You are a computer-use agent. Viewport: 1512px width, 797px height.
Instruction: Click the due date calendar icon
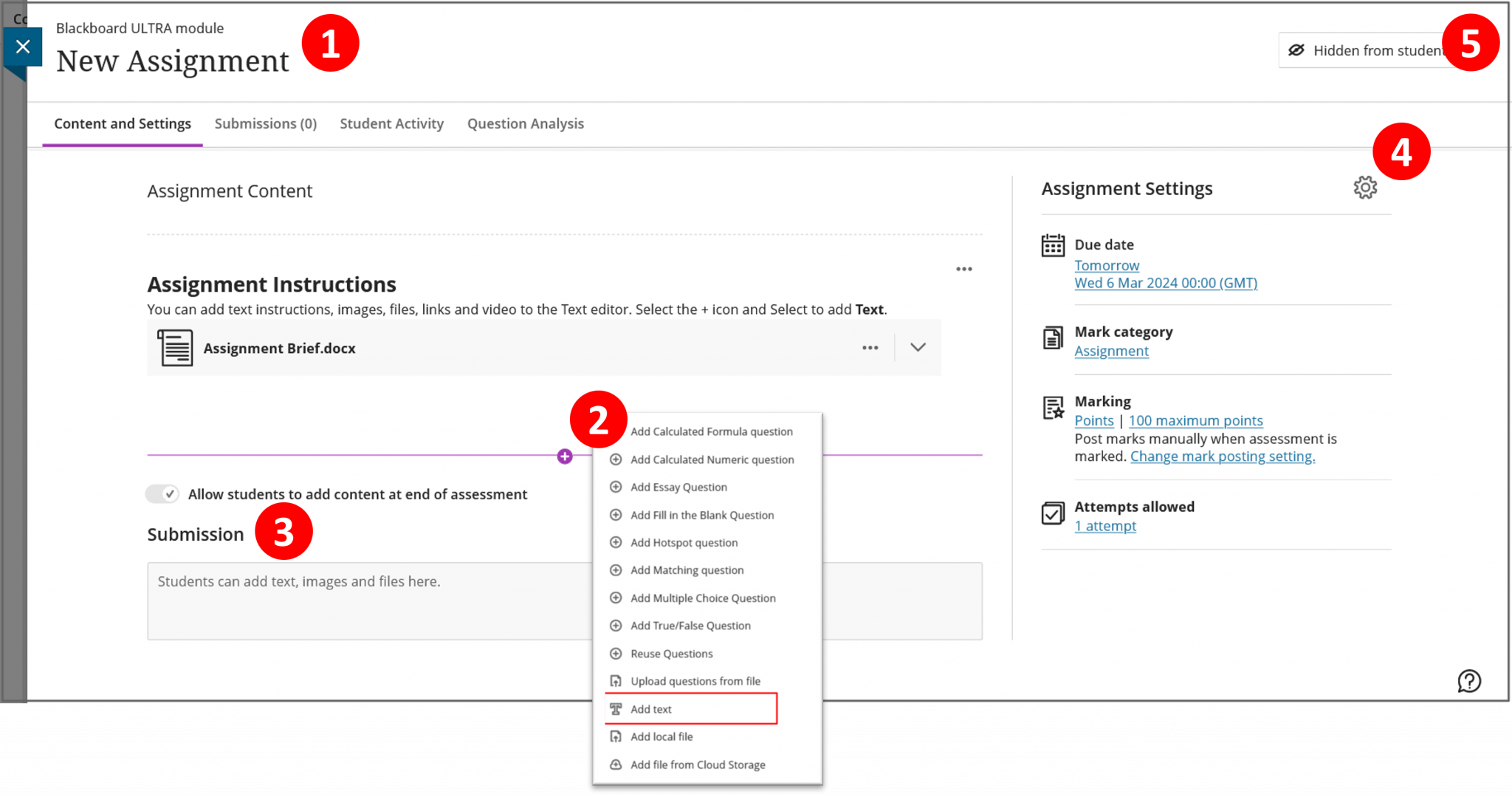(1053, 245)
